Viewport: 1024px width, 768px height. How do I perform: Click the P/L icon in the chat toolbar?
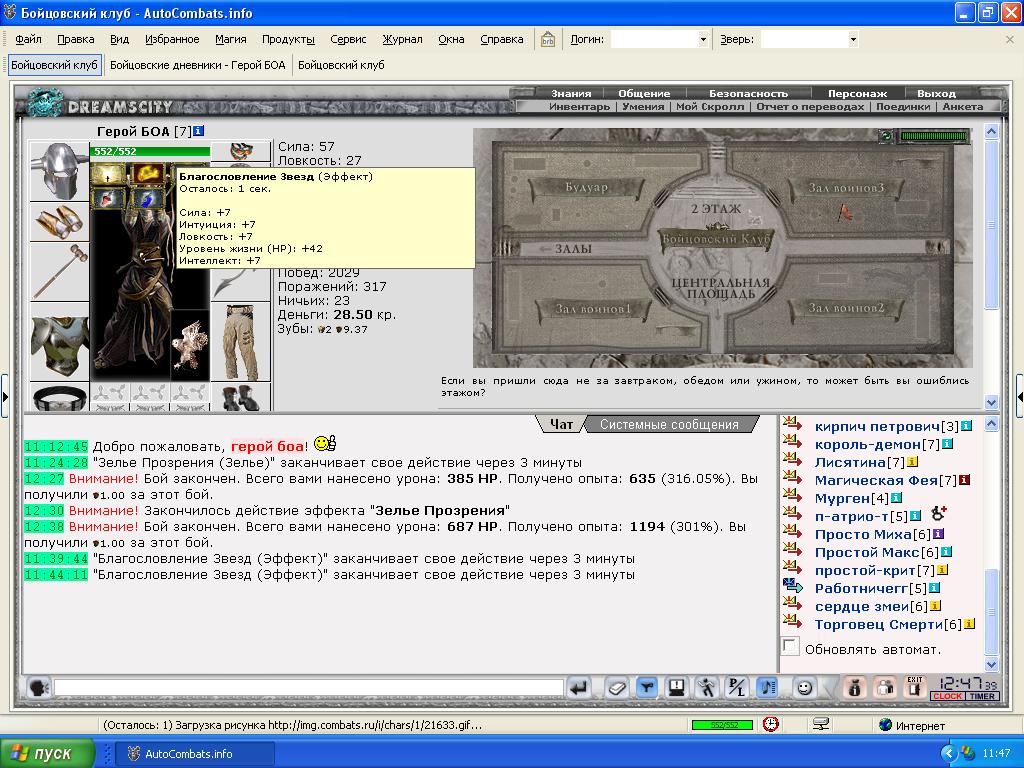click(737, 688)
